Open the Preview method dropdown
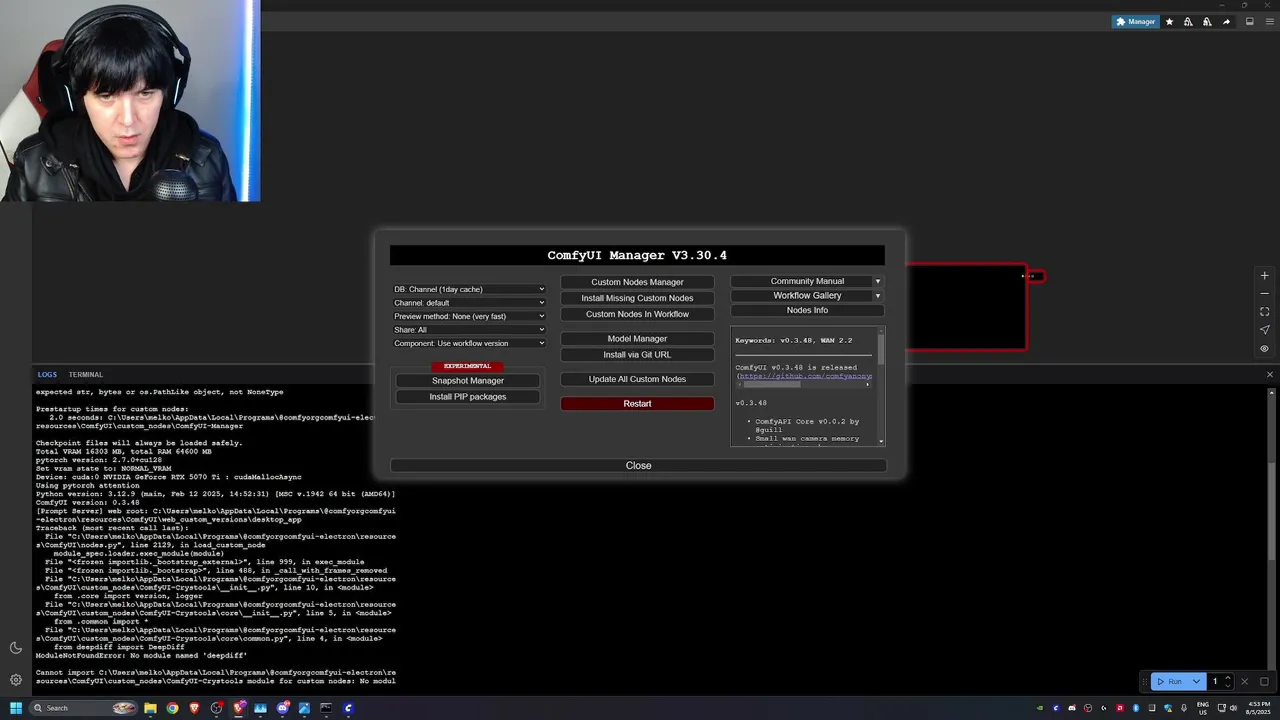Image resolution: width=1280 pixels, height=720 pixels. (469, 316)
